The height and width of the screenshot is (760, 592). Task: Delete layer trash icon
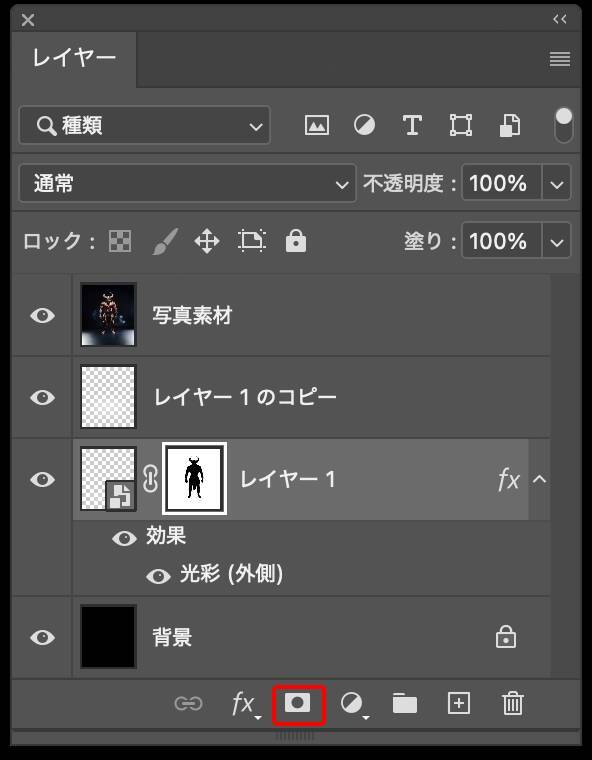512,703
